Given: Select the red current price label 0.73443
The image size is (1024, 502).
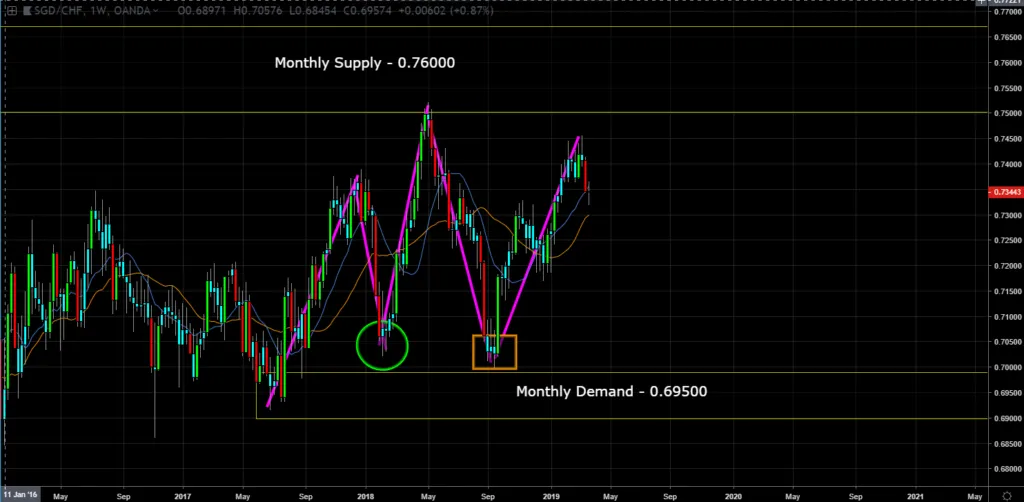Looking at the screenshot, I should pos(1008,192).
